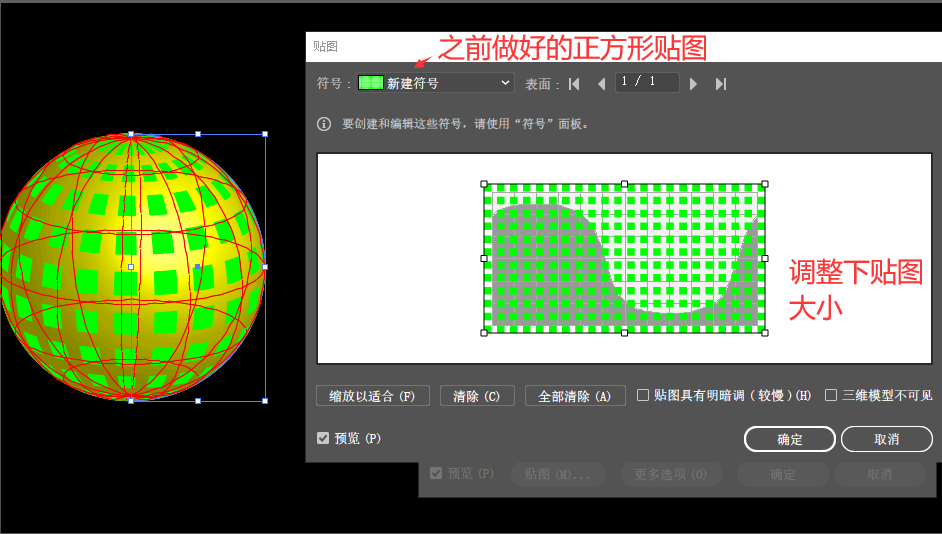Click the symbol thumbnail swatch in dropdown

(x=371, y=83)
